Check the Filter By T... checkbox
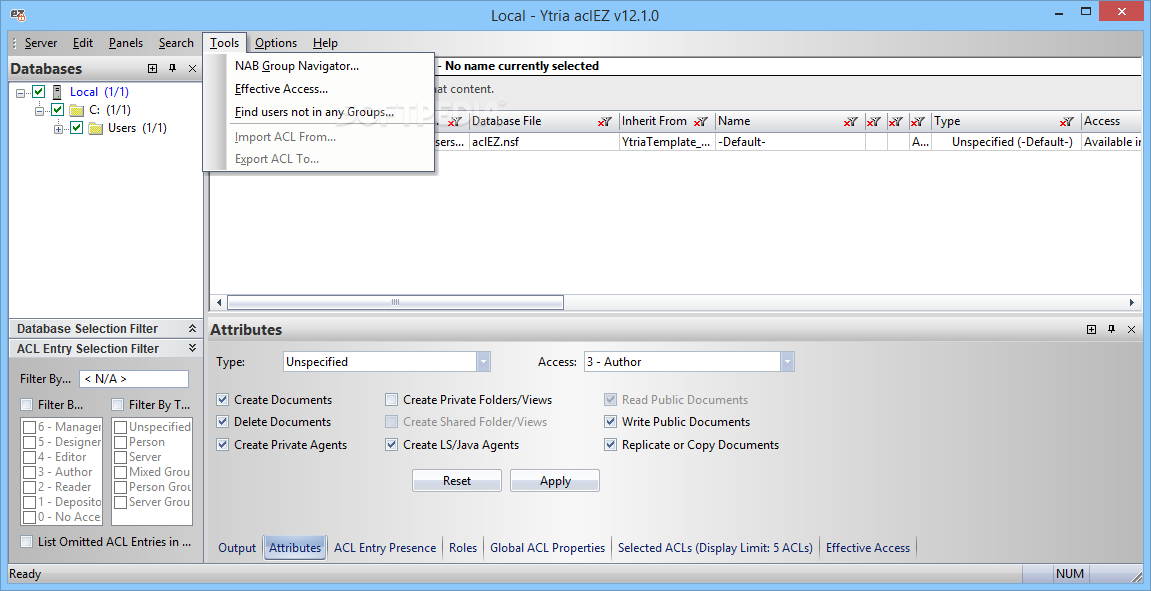The image size is (1151, 591). pos(117,405)
